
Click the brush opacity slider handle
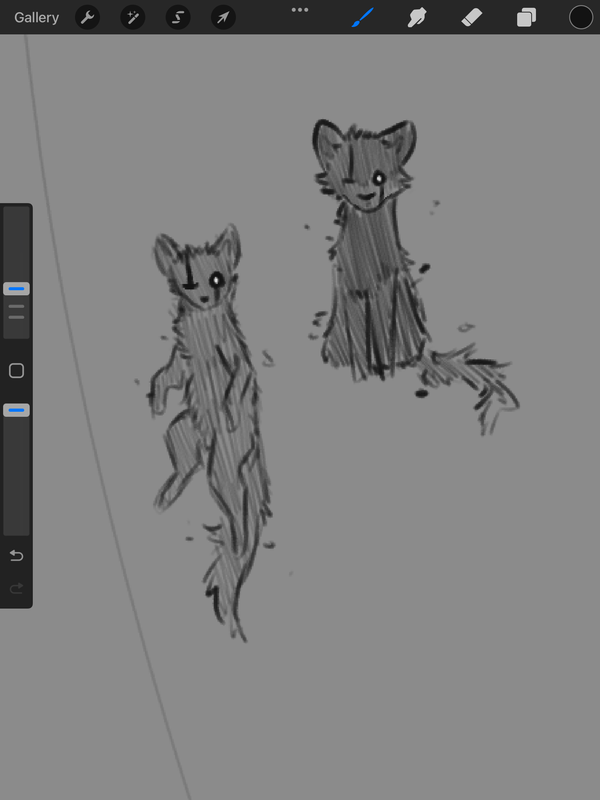pos(16,410)
